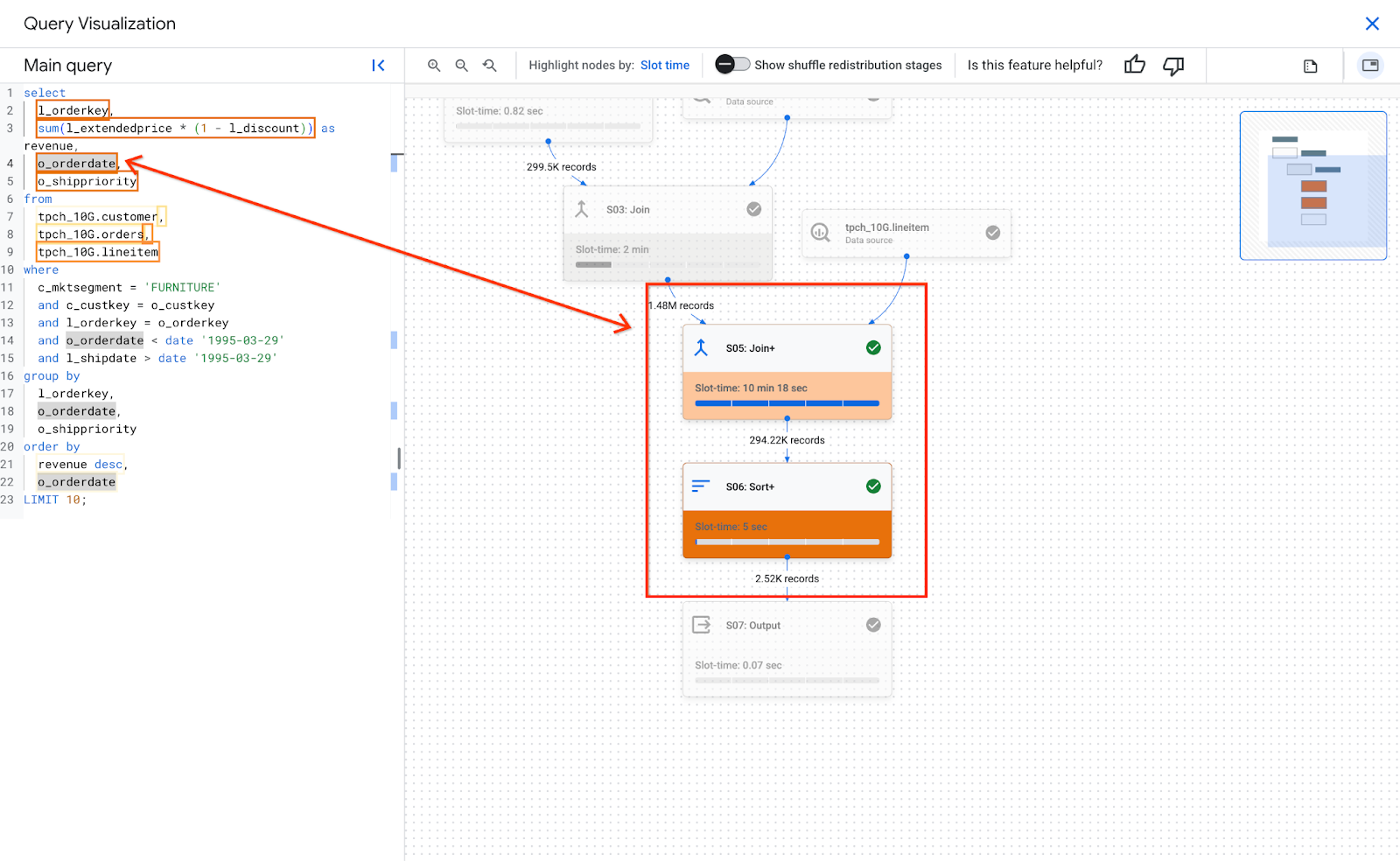This screenshot has width=1400, height=861.
Task: Click the completion checkmark on stage S03
Action: pyautogui.click(x=754, y=208)
